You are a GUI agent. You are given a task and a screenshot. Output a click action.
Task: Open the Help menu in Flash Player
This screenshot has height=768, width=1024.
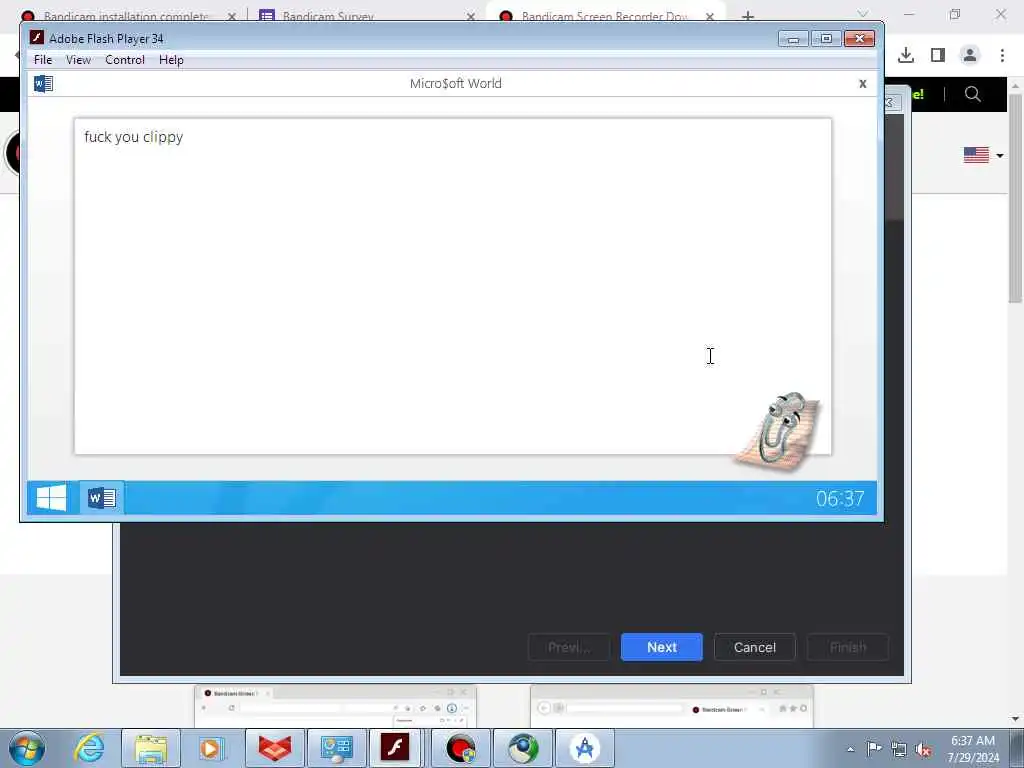pos(171,59)
